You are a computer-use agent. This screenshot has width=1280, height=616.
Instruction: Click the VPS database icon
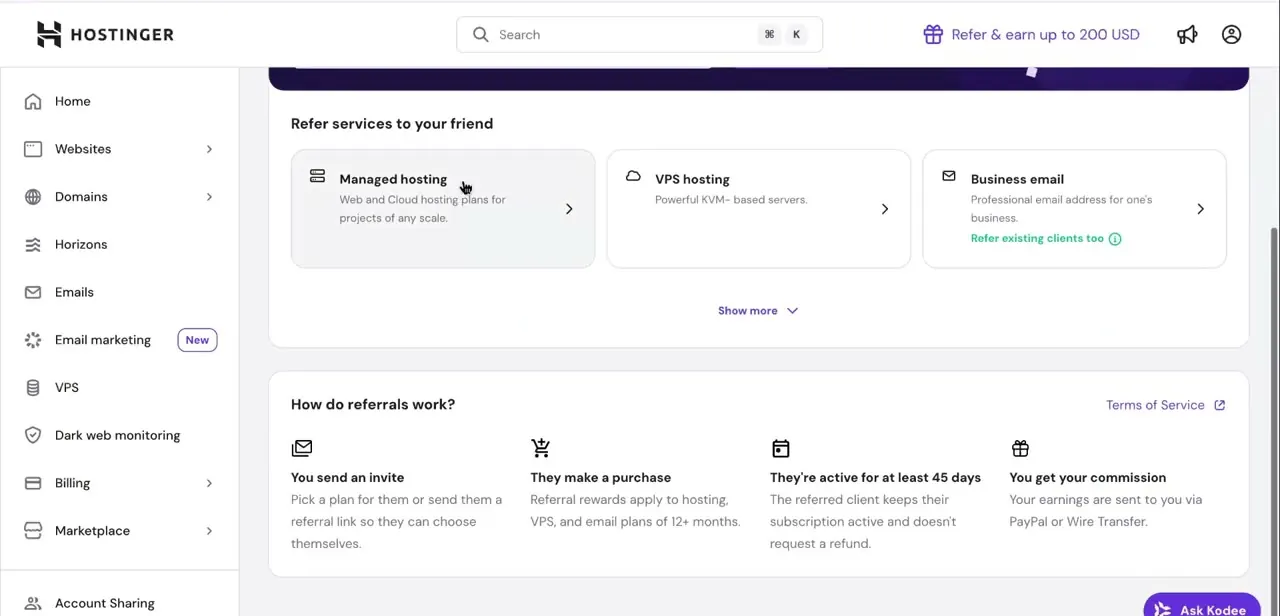pyautogui.click(x=33, y=388)
